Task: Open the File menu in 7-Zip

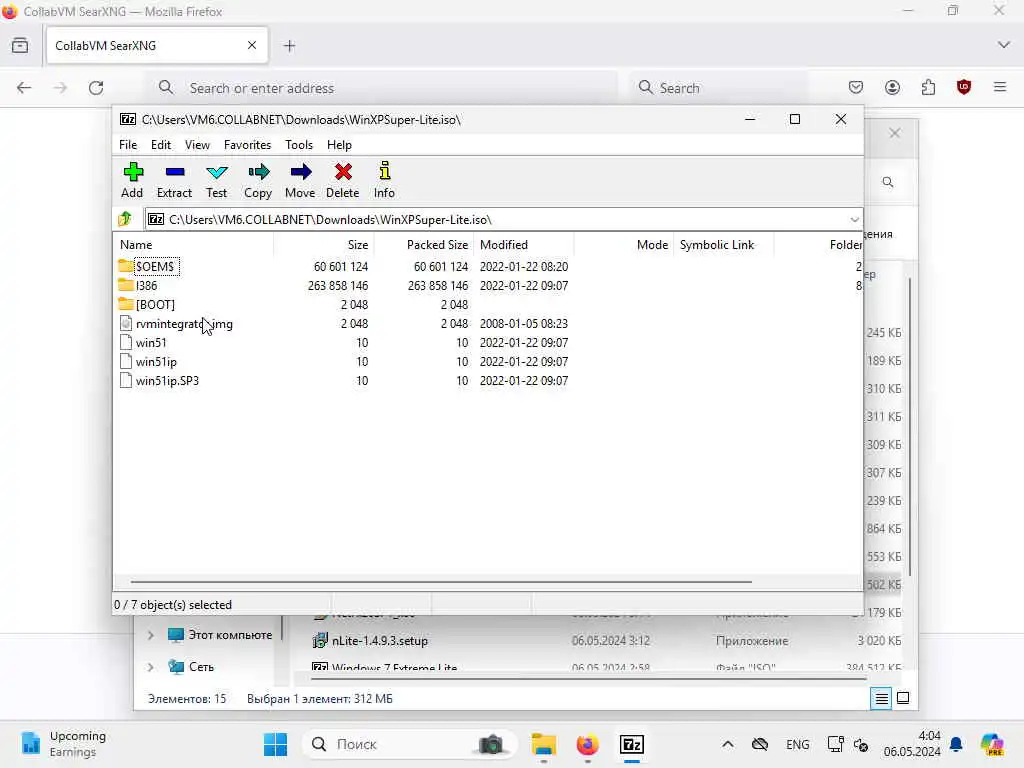Action: click(x=128, y=144)
